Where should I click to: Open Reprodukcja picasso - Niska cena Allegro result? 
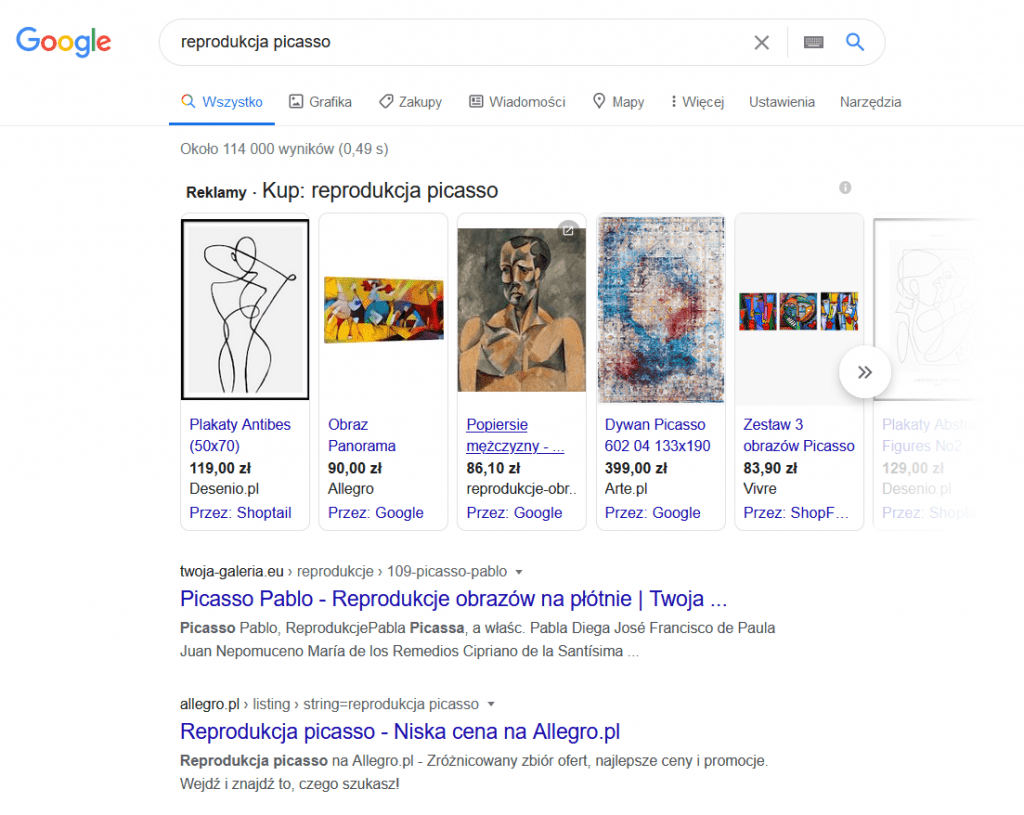tap(400, 731)
